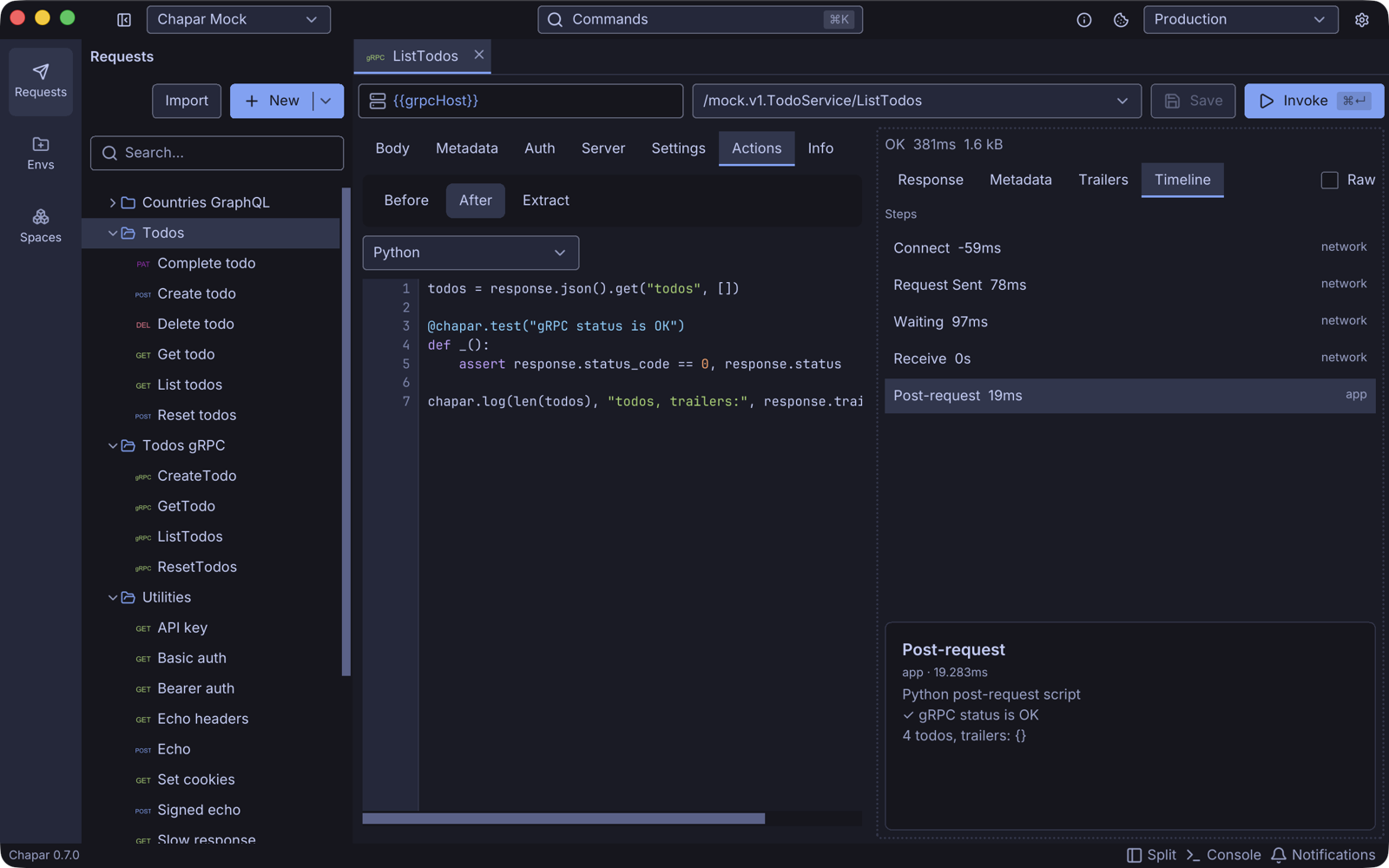Open Notifications in status bar
The width and height of the screenshot is (1389, 868).
1323,855
